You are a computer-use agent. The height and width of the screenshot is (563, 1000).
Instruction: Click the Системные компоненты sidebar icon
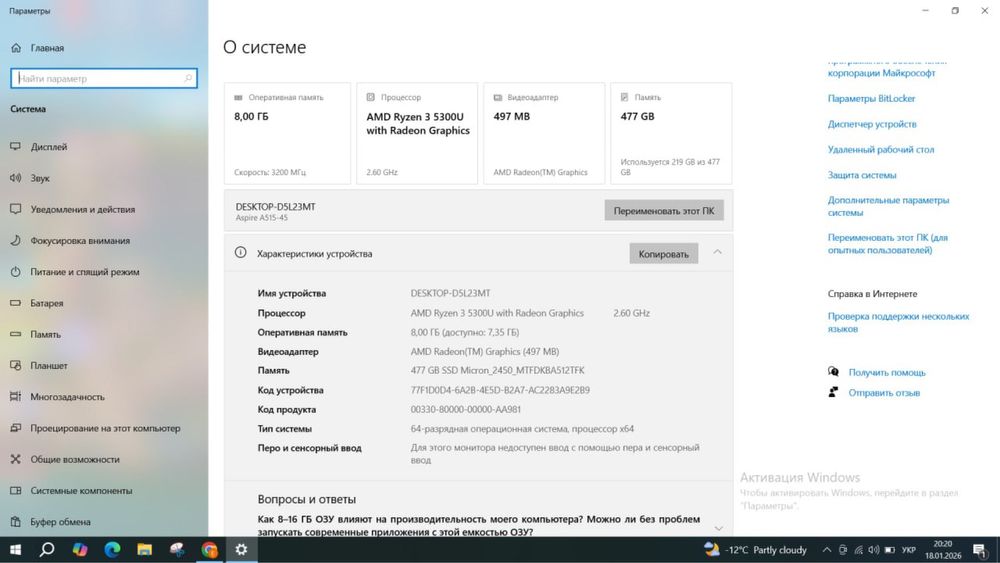(16, 490)
